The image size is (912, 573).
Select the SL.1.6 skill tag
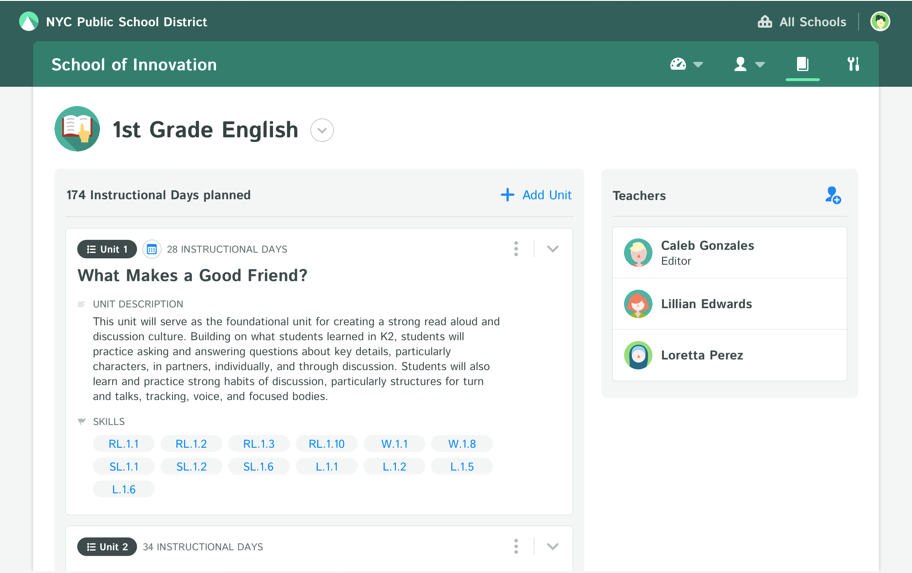point(258,467)
